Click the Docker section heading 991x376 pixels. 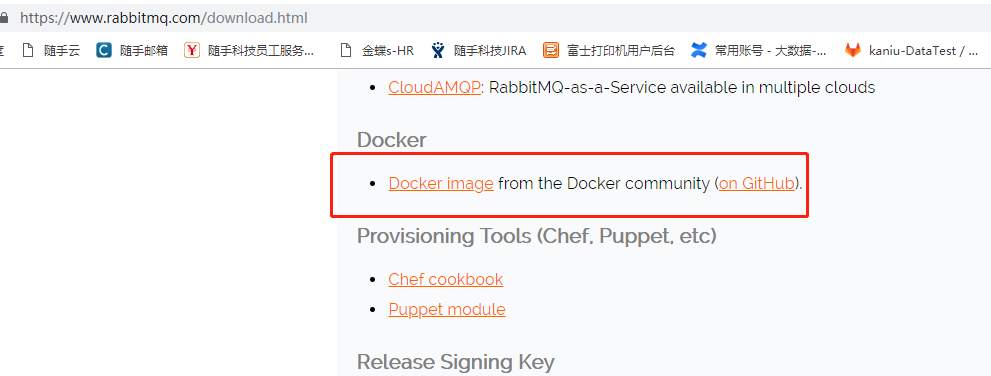click(392, 140)
